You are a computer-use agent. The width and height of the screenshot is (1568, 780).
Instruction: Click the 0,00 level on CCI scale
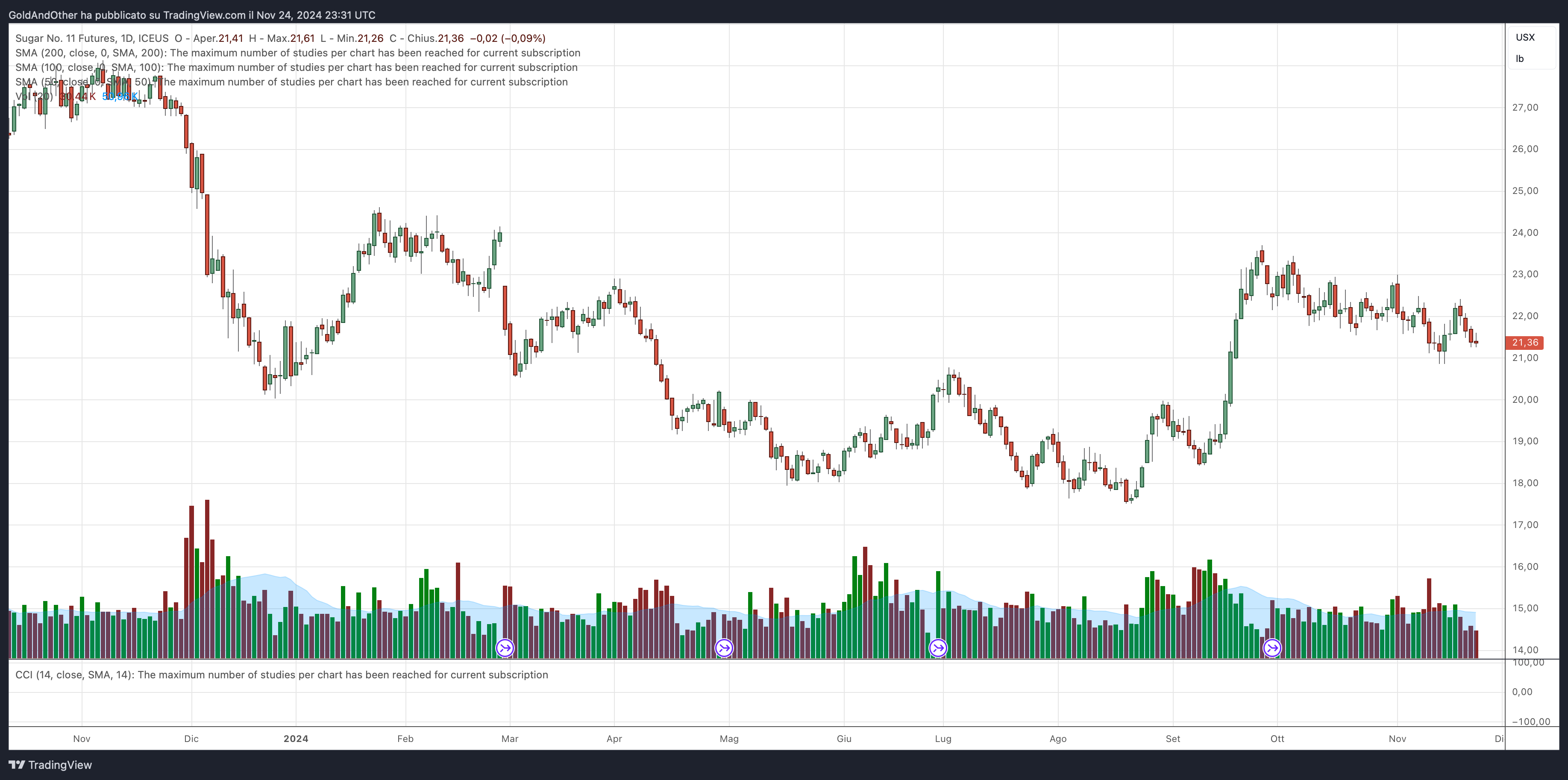[x=1522, y=692]
